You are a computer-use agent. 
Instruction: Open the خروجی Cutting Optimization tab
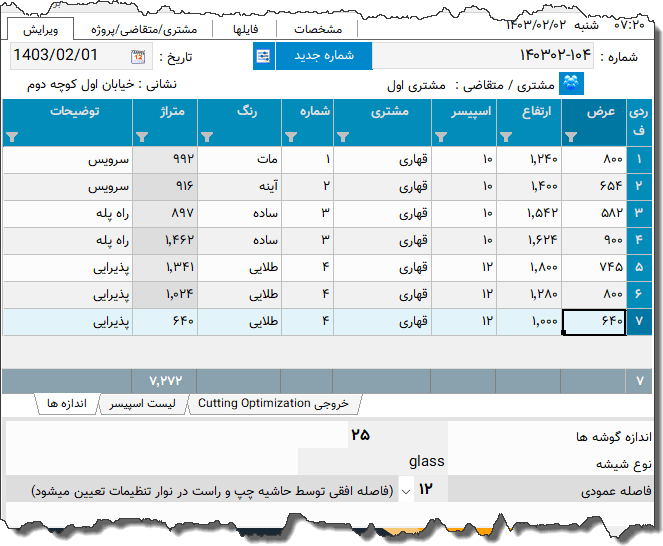[x=274, y=404]
